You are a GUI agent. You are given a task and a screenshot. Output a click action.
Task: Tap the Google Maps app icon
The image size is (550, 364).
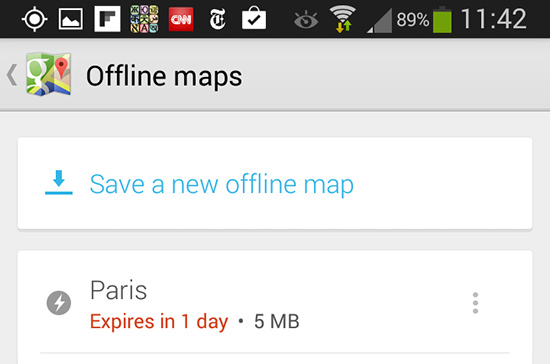pos(48,74)
